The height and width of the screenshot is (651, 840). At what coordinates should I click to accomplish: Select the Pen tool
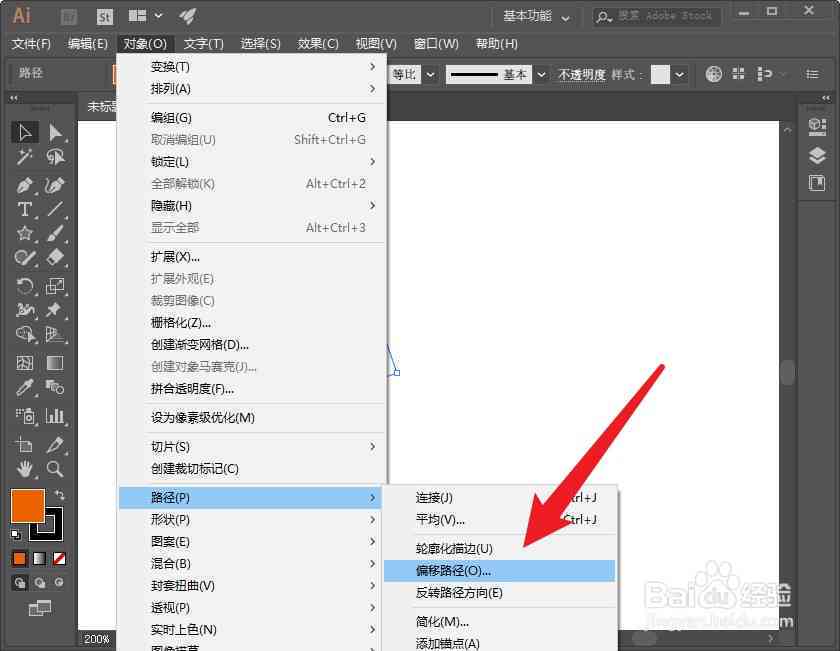(x=25, y=185)
